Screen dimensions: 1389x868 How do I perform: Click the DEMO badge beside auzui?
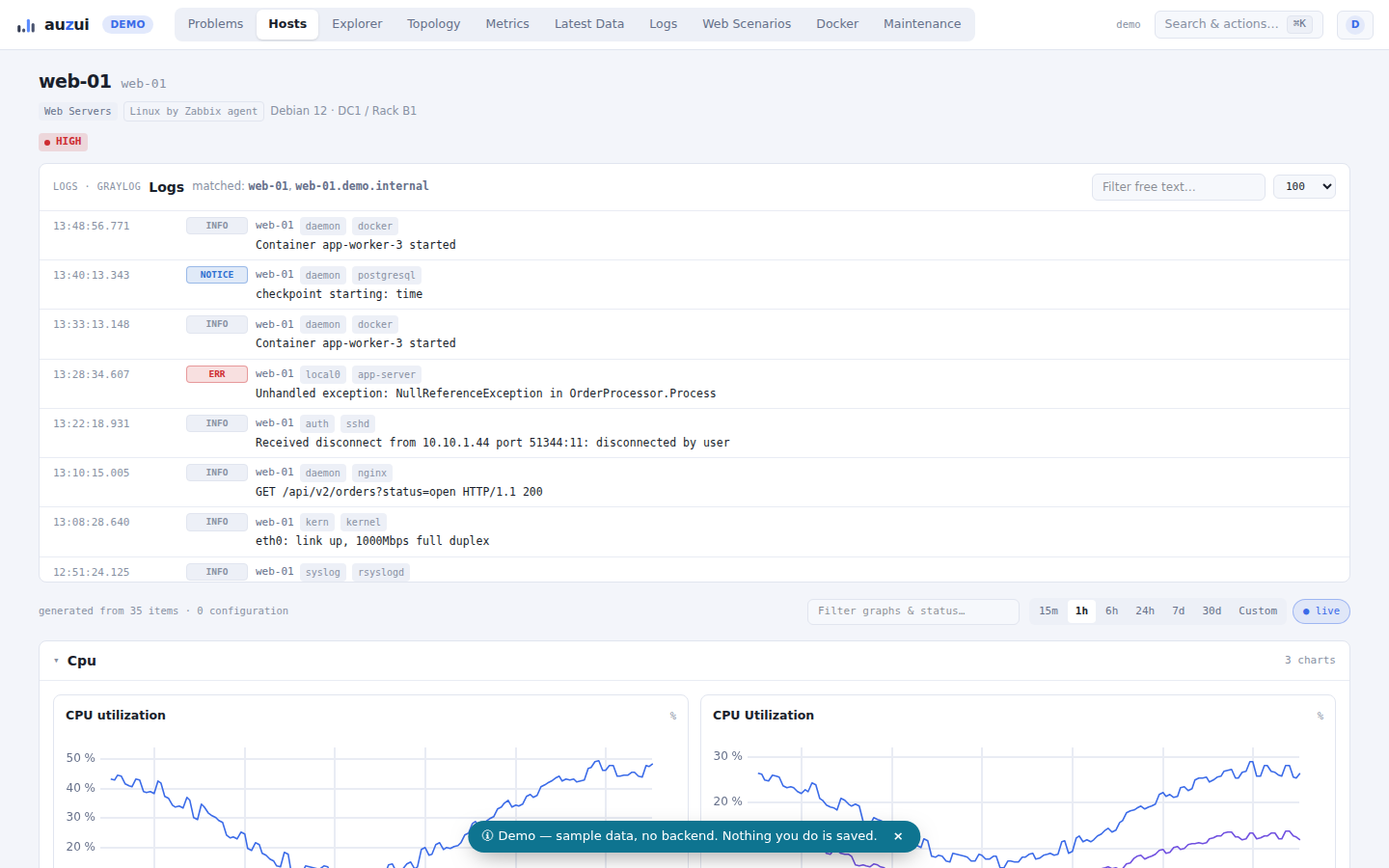(127, 24)
